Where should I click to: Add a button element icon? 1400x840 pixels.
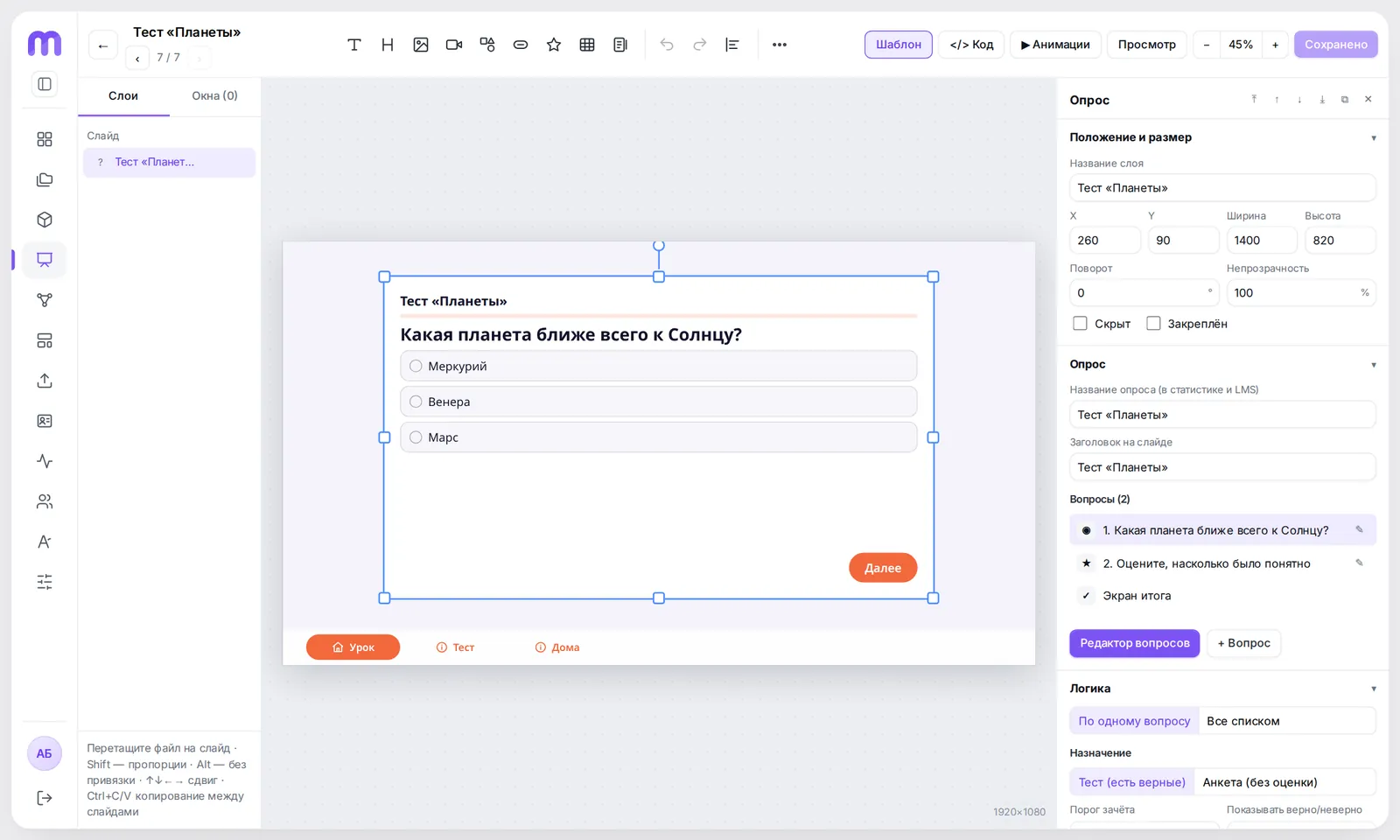pyautogui.click(x=521, y=45)
